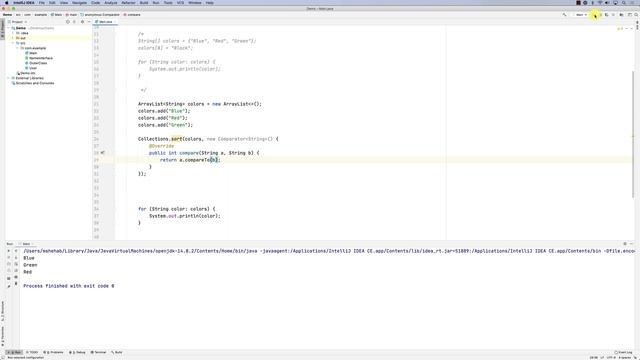Expand External Libraries node
The image size is (640, 360).
[x=9, y=78]
